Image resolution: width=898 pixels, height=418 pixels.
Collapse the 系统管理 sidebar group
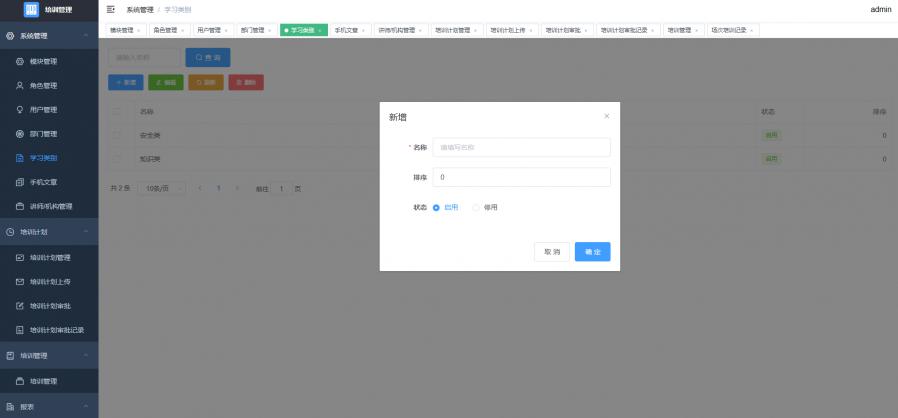[x=86, y=37]
